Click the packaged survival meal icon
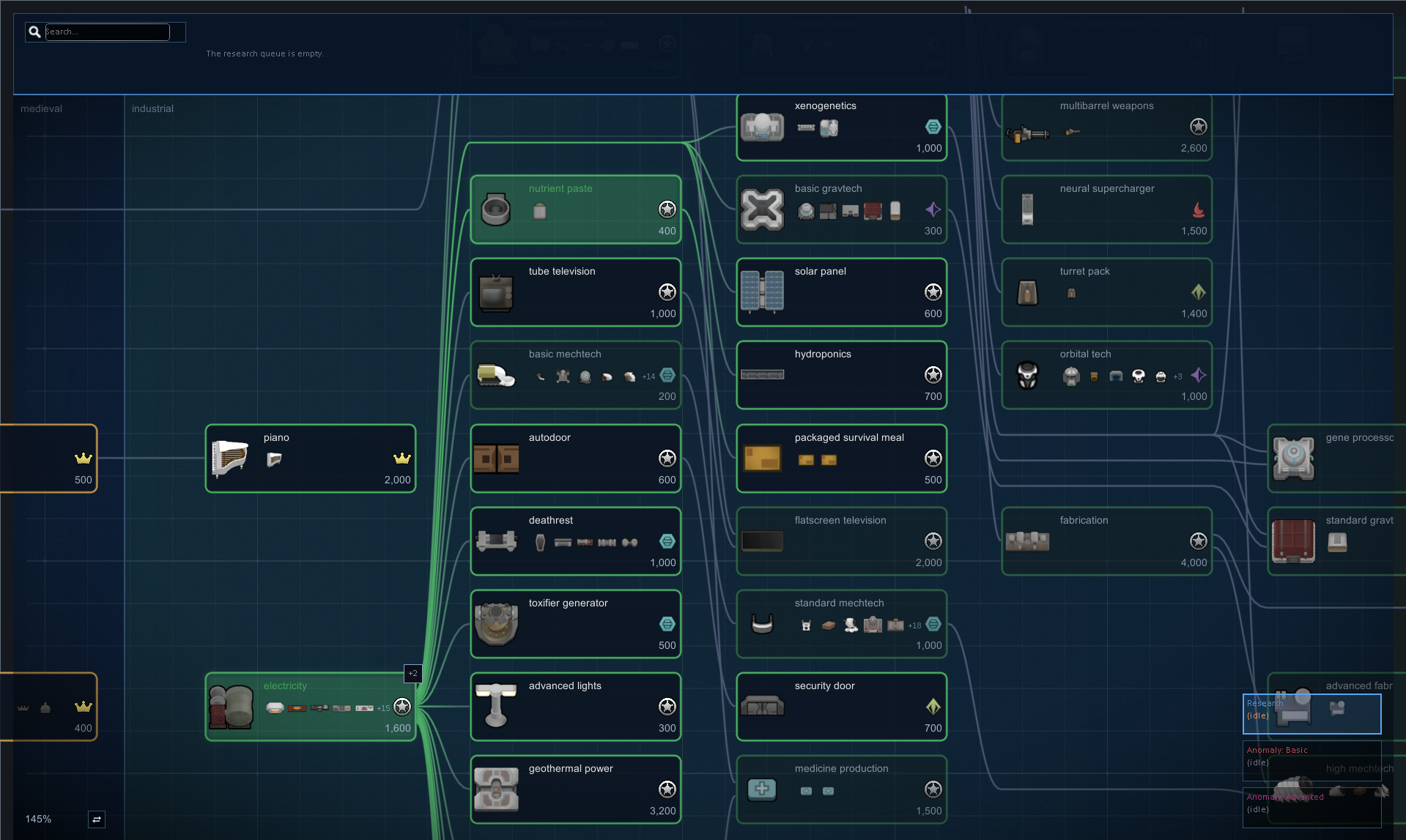 [x=762, y=458]
